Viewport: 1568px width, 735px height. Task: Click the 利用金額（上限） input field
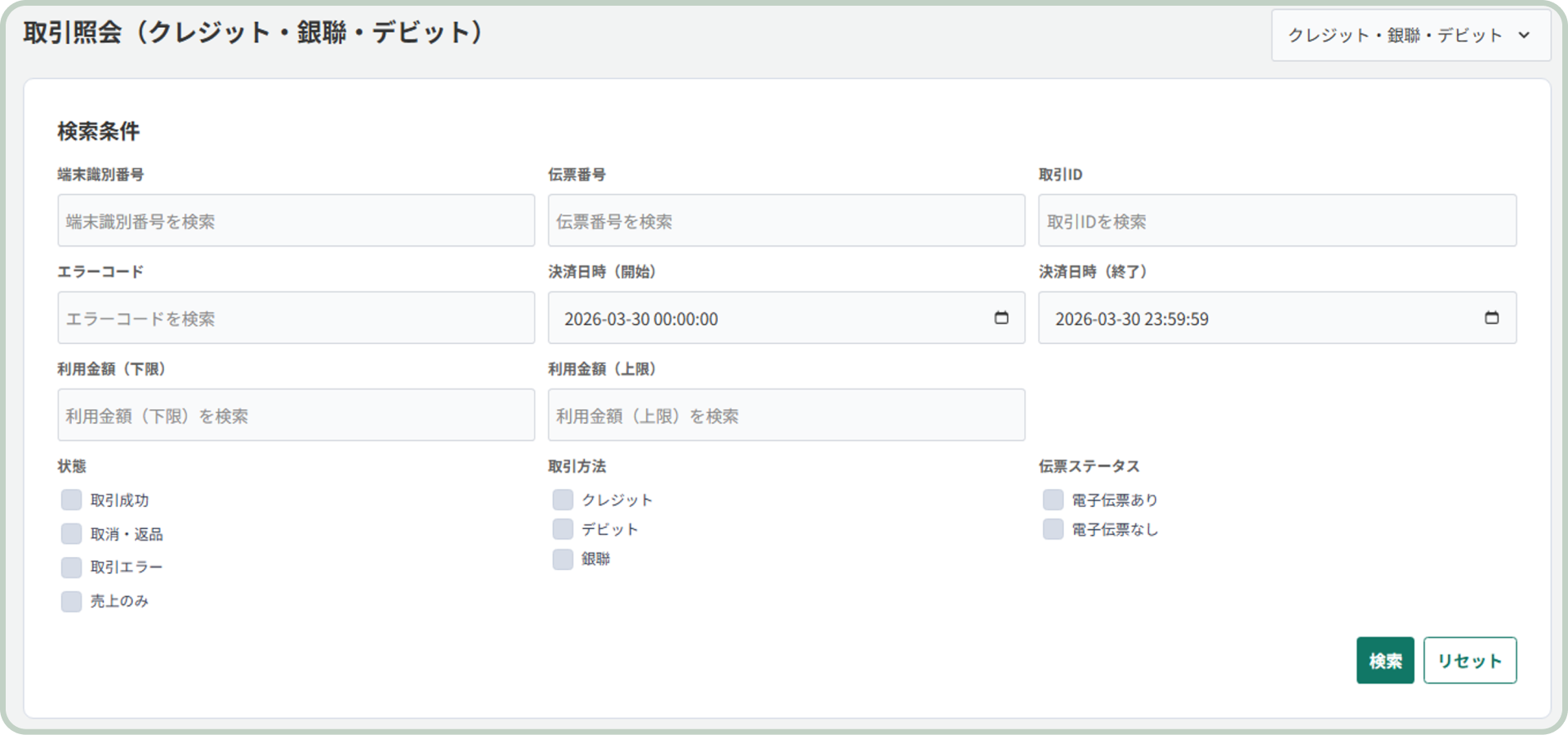(786, 415)
